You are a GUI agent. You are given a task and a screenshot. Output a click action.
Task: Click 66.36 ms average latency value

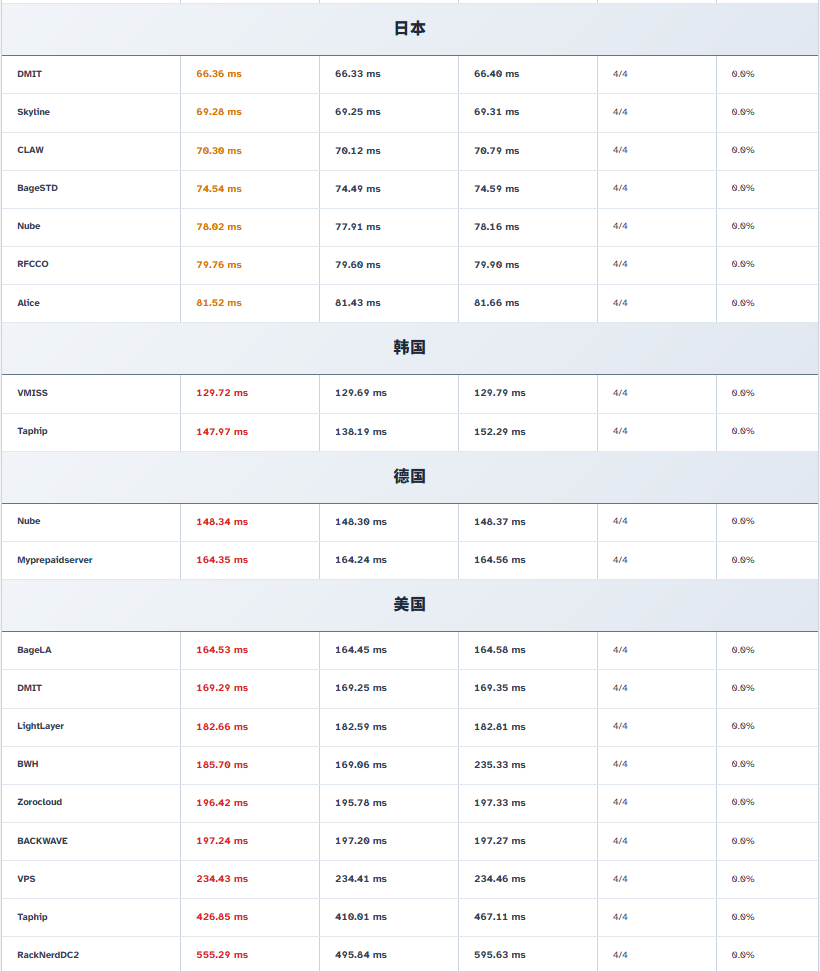[x=219, y=74]
